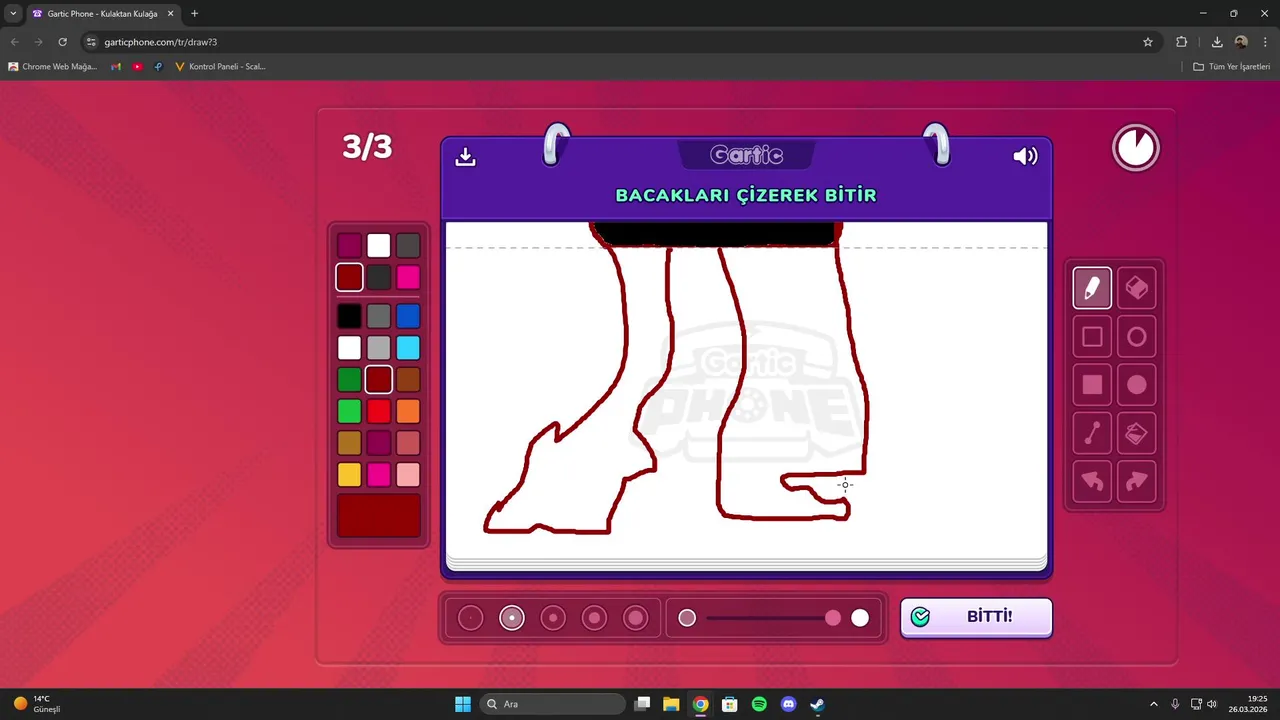Open Spotify from the taskbar
The height and width of the screenshot is (720, 1280).
click(x=759, y=704)
